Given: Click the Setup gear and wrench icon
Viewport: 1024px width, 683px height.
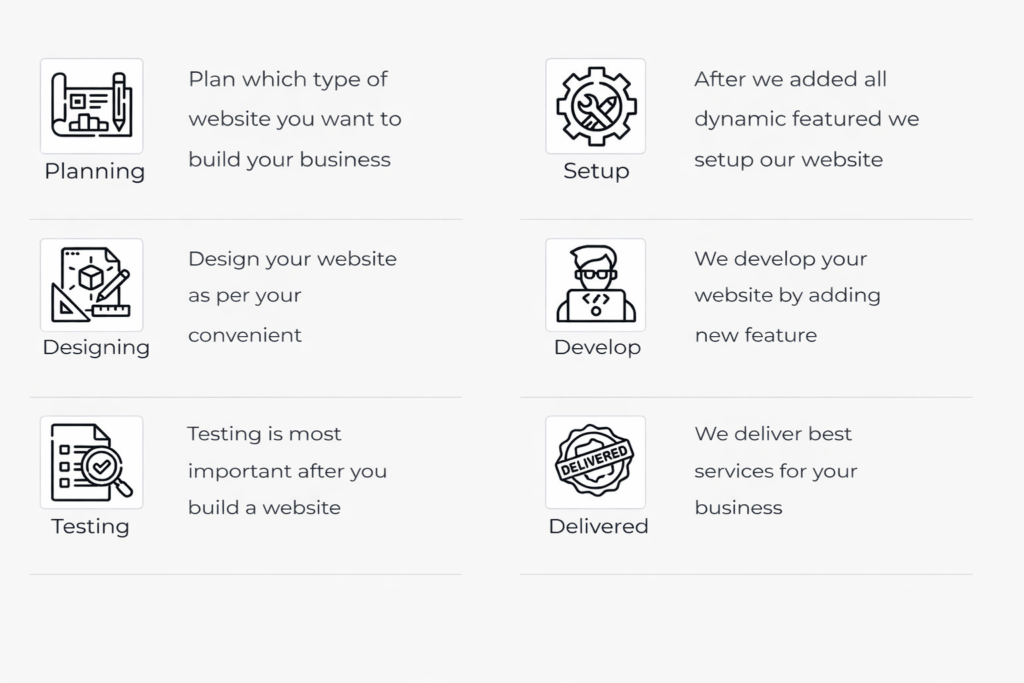Looking at the screenshot, I should point(595,105).
